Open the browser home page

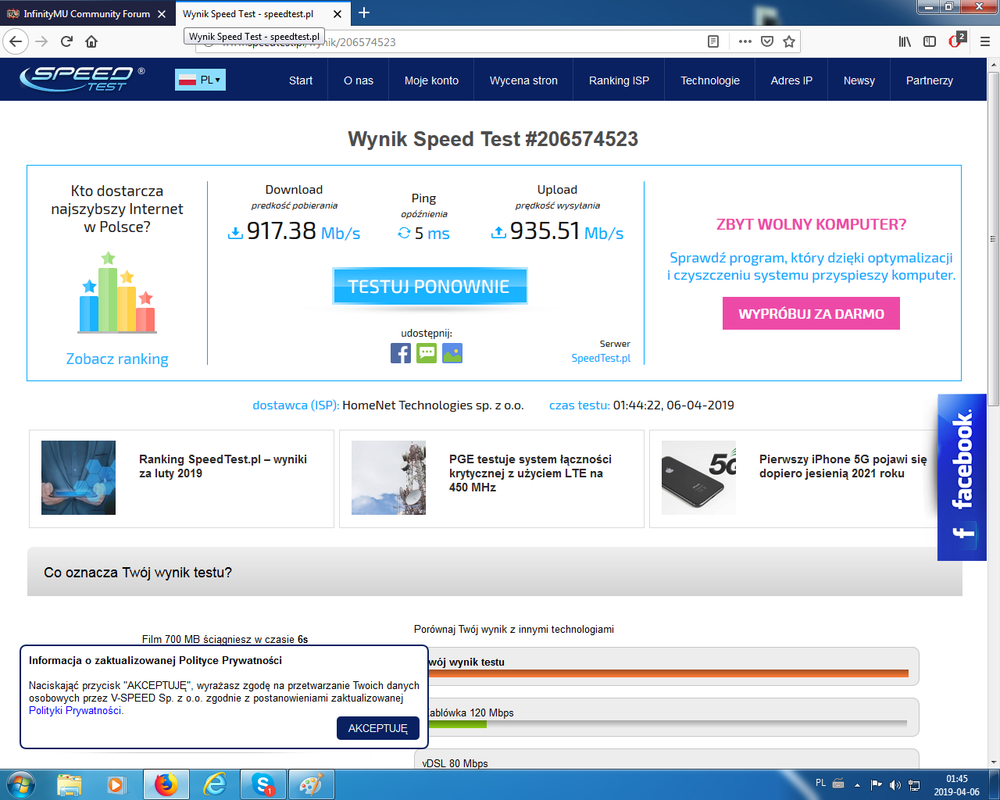(x=91, y=41)
